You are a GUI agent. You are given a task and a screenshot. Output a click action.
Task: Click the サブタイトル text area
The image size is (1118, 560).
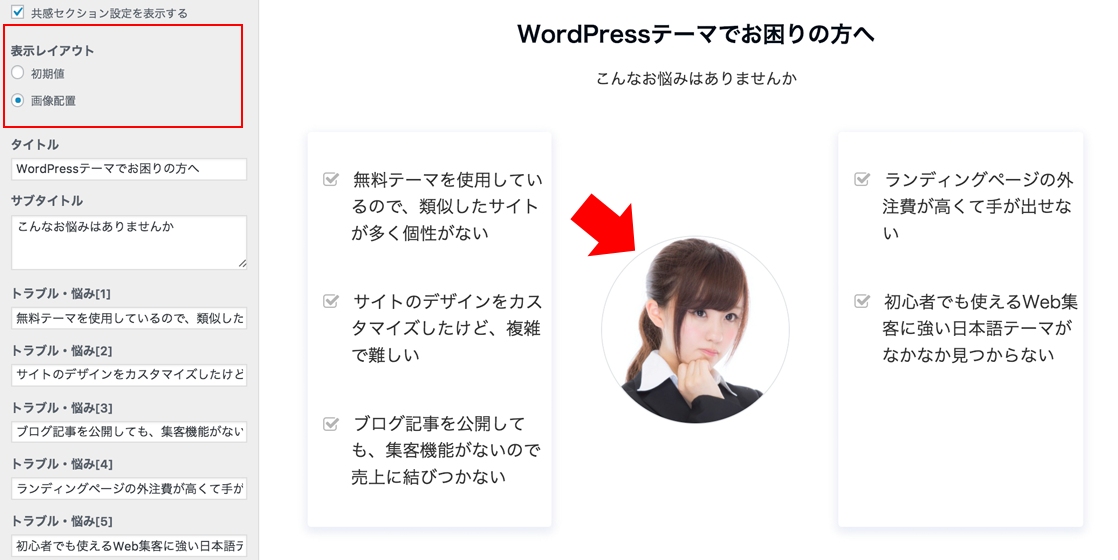click(129, 243)
